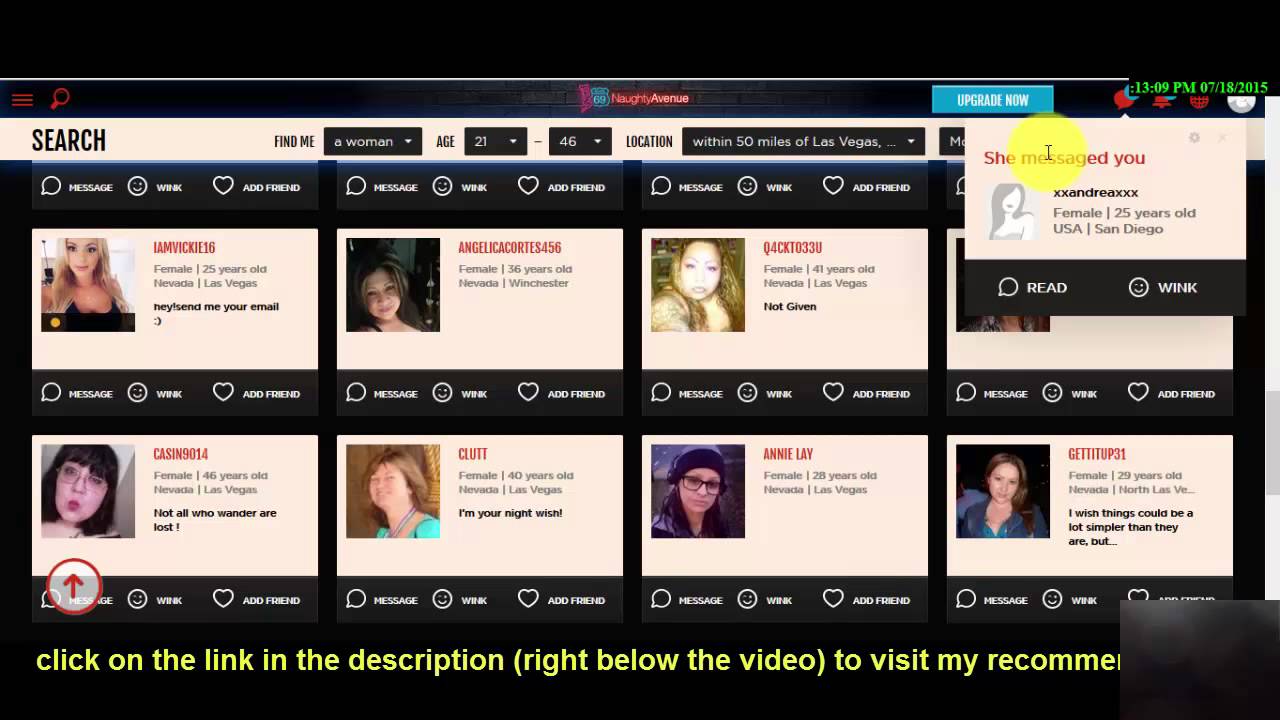Click GETTITUP31 profile photo

pyautogui.click(x=1003, y=491)
